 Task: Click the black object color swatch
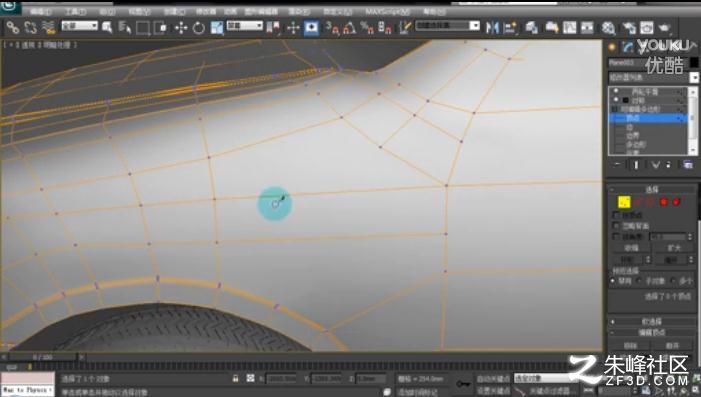pyautogui.click(x=694, y=63)
